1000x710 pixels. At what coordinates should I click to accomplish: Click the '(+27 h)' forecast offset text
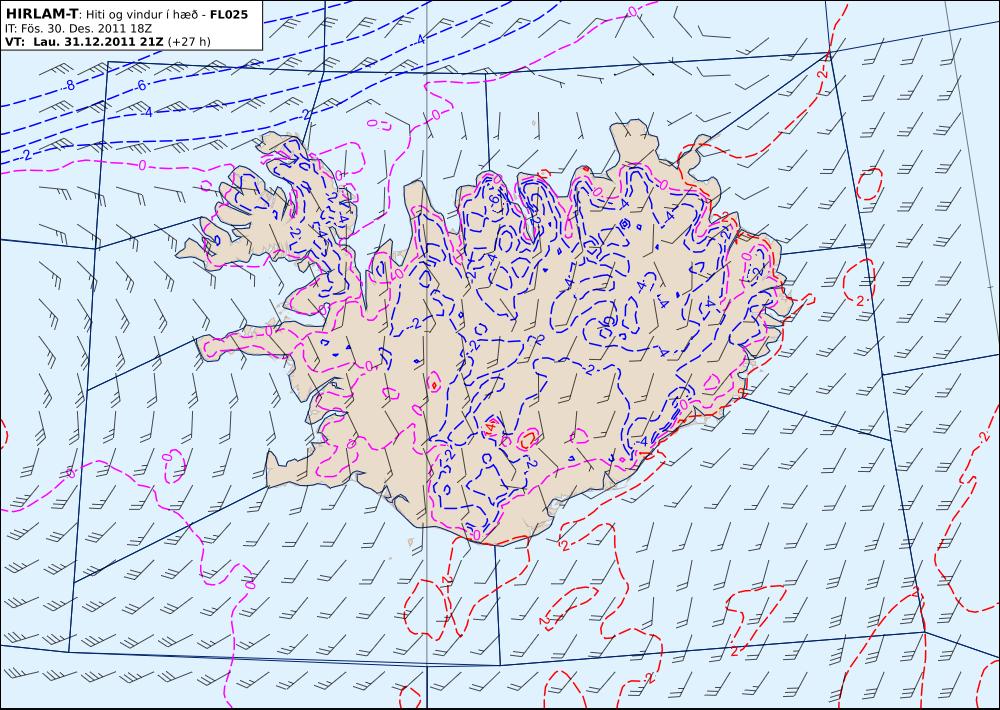tap(189, 42)
